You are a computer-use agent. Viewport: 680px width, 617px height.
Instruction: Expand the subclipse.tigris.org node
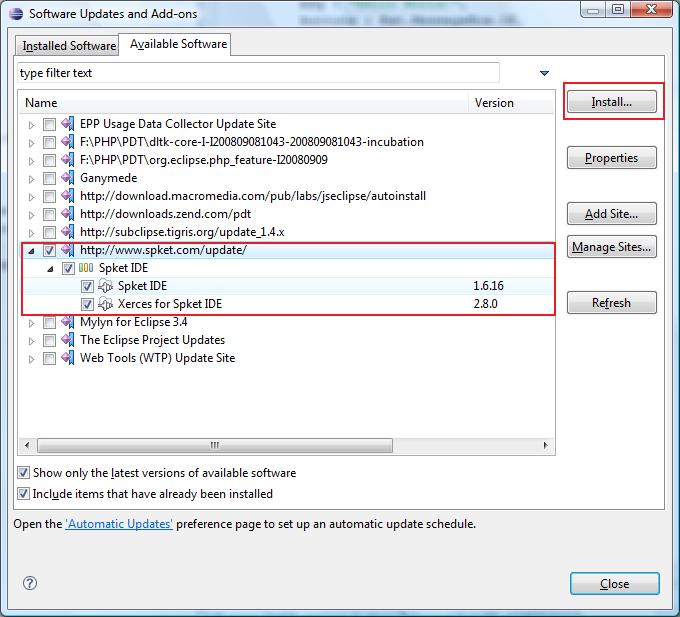click(x=31, y=233)
